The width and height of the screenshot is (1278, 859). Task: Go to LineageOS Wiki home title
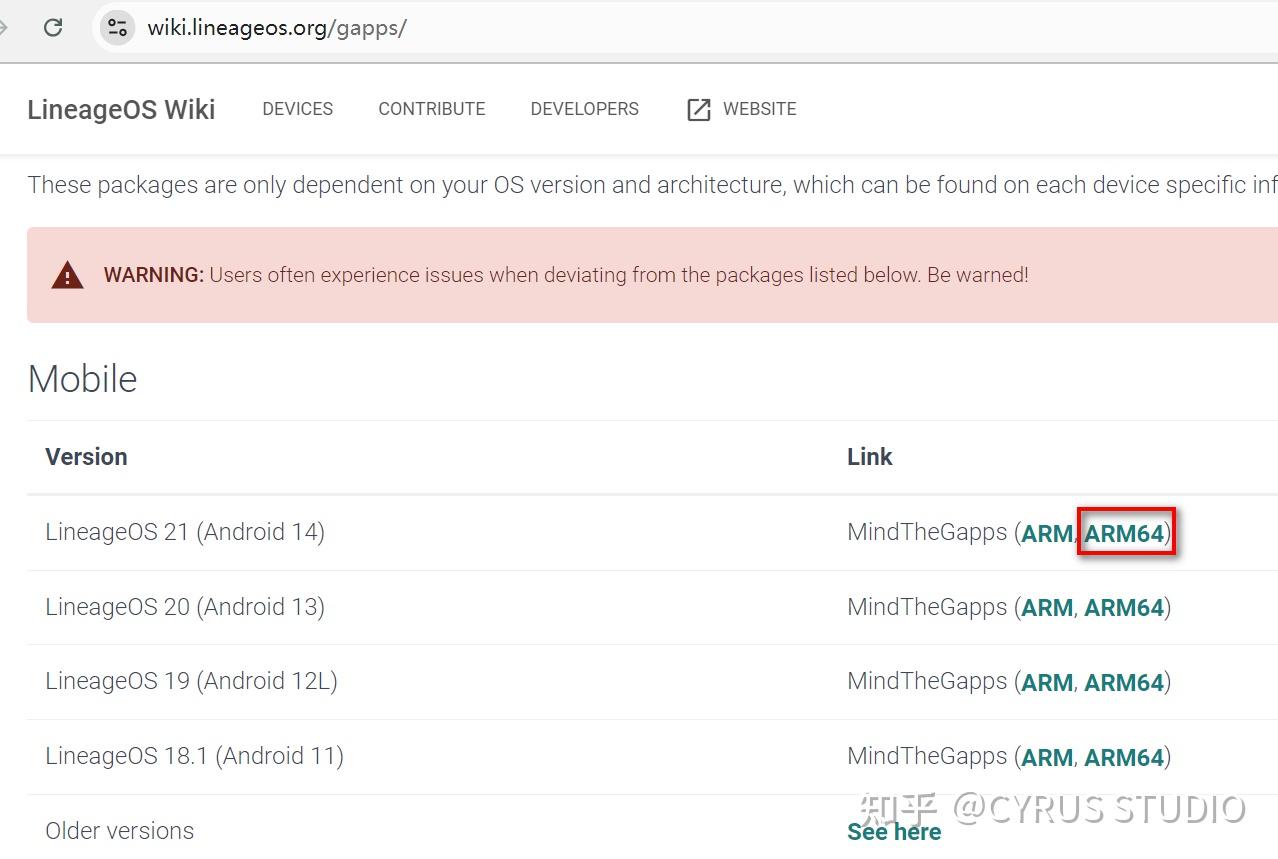[x=121, y=109]
